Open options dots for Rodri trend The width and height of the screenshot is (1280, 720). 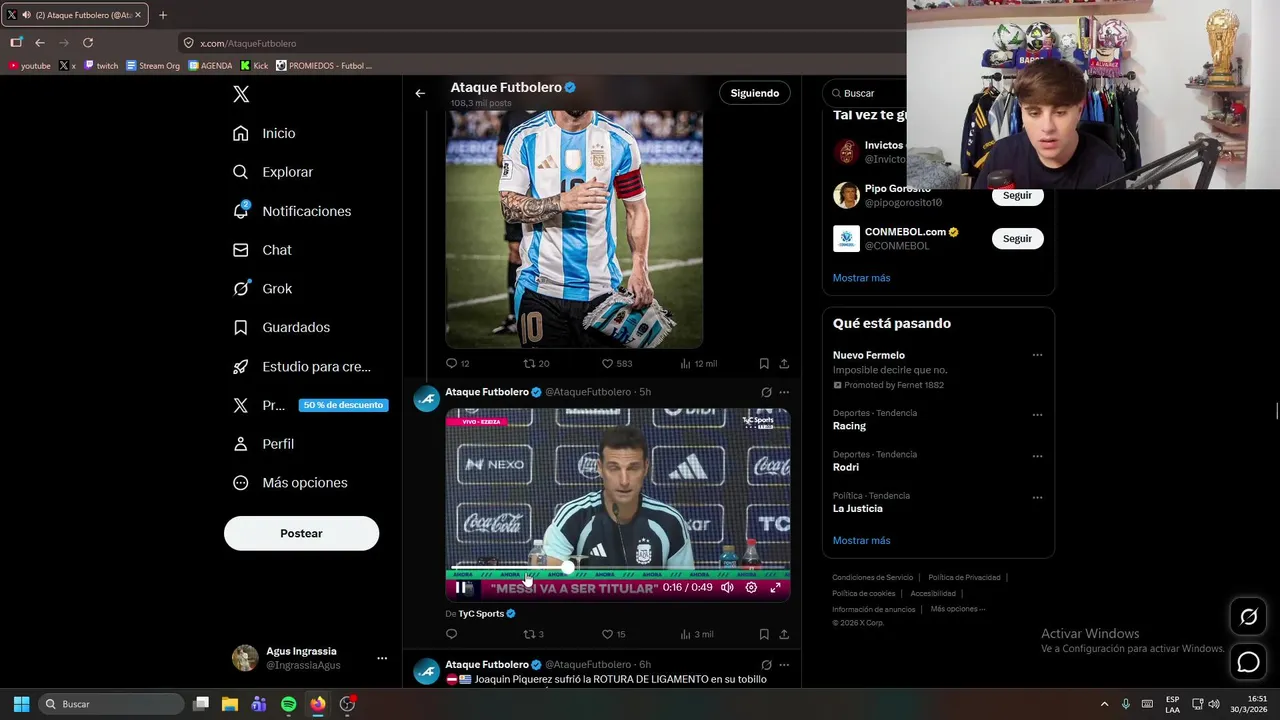(1037, 456)
